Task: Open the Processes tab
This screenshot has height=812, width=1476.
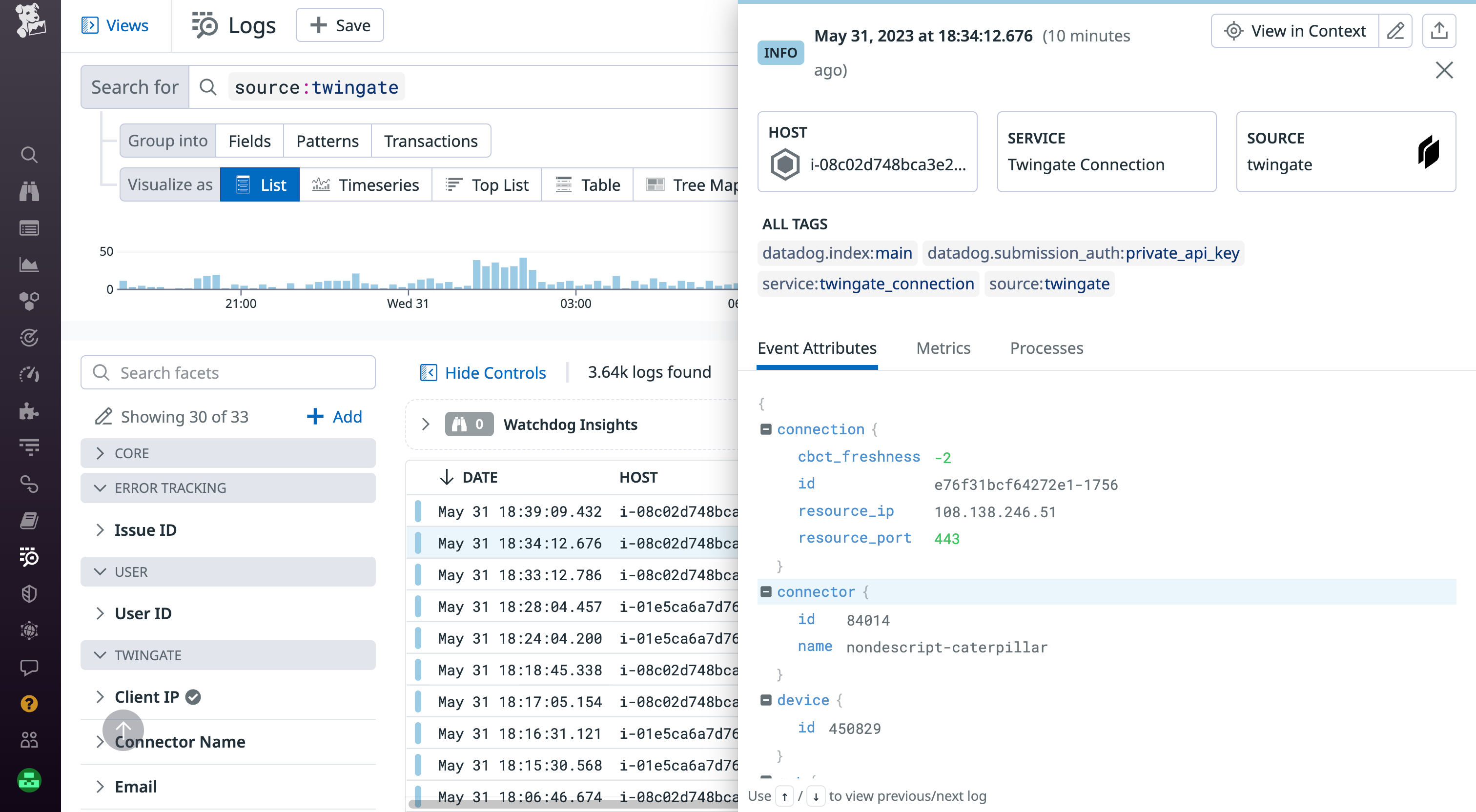Action: click(x=1046, y=348)
